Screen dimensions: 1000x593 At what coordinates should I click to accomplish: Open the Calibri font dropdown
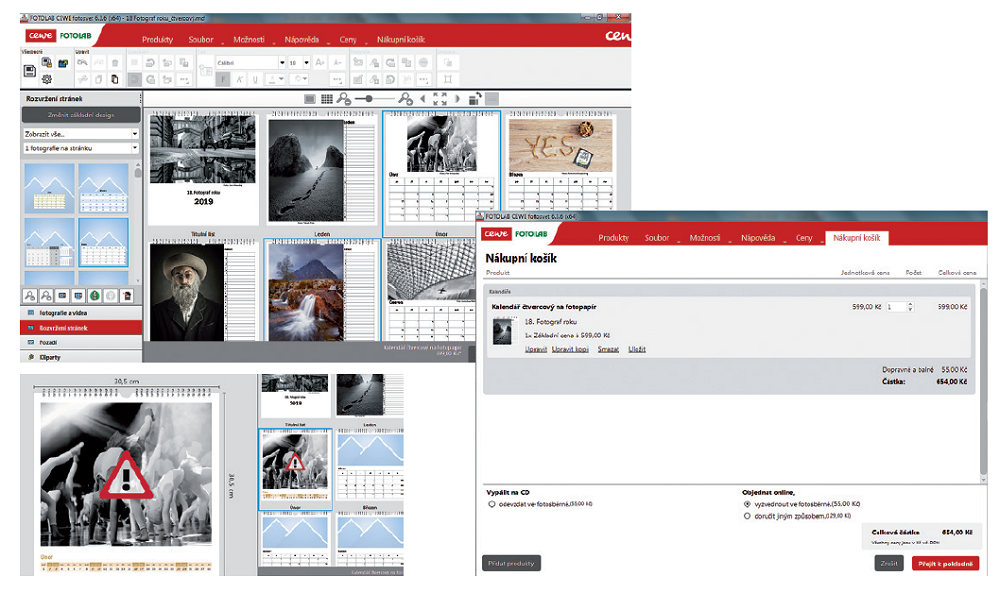tap(251, 62)
